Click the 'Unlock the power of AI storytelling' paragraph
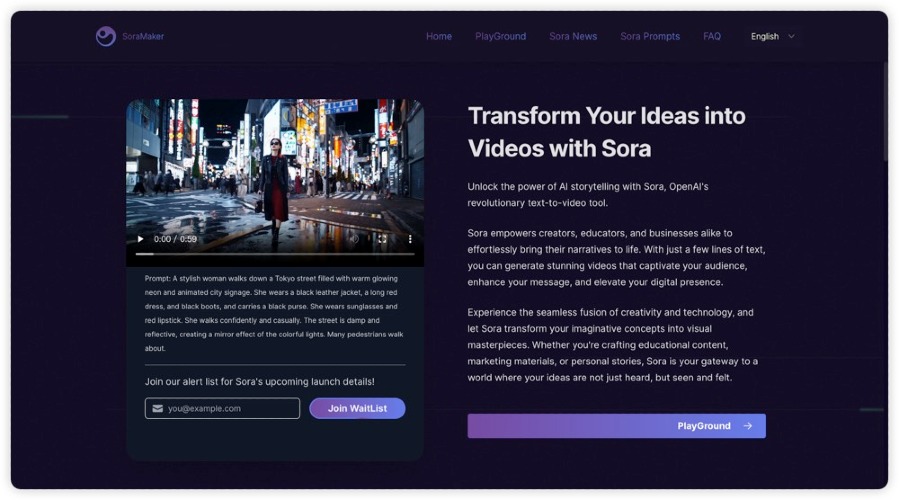This screenshot has height=500, width=899. coord(588,194)
